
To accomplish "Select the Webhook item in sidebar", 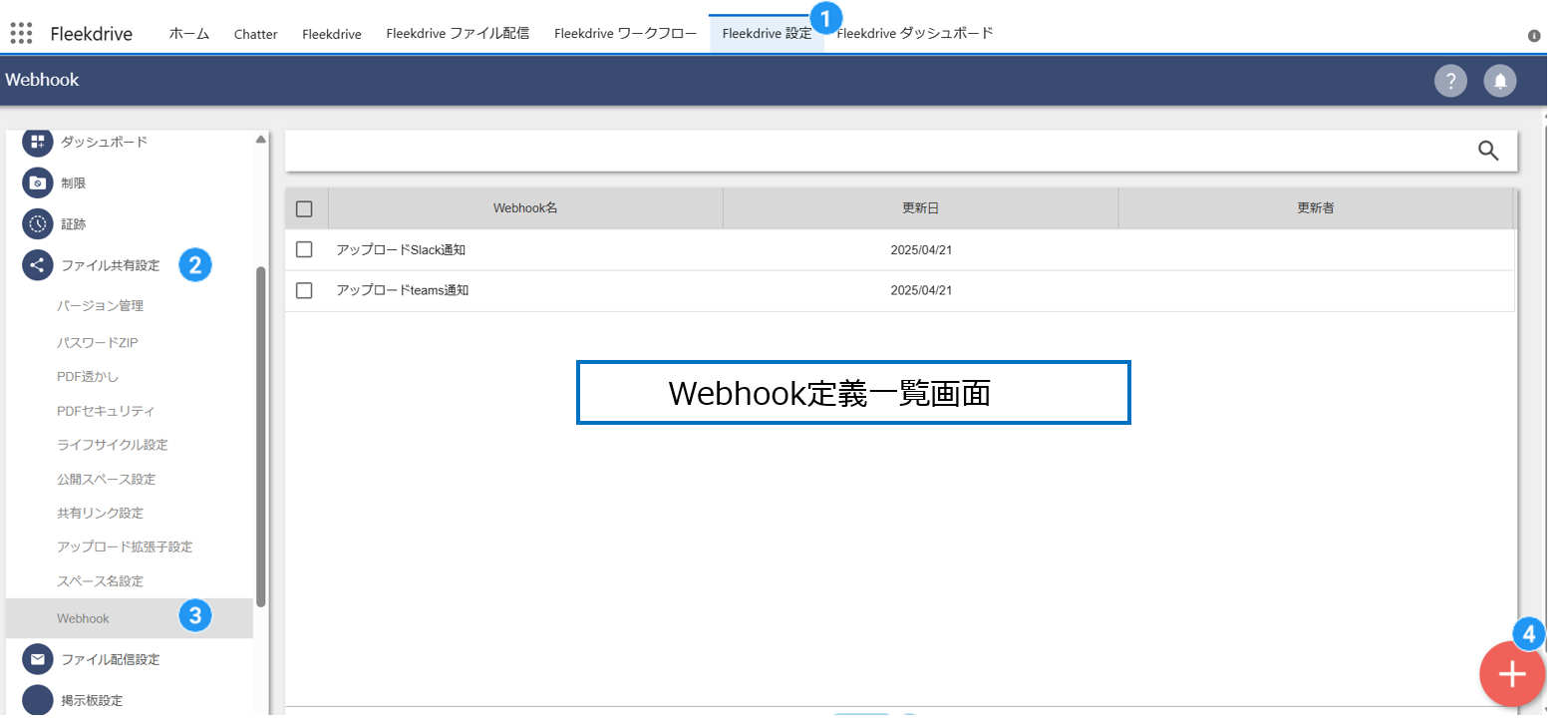I will [x=84, y=618].
